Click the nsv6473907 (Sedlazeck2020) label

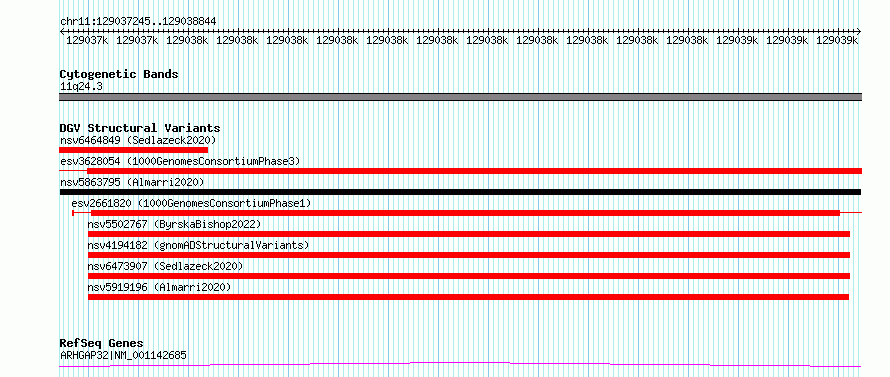coord(165,266)
